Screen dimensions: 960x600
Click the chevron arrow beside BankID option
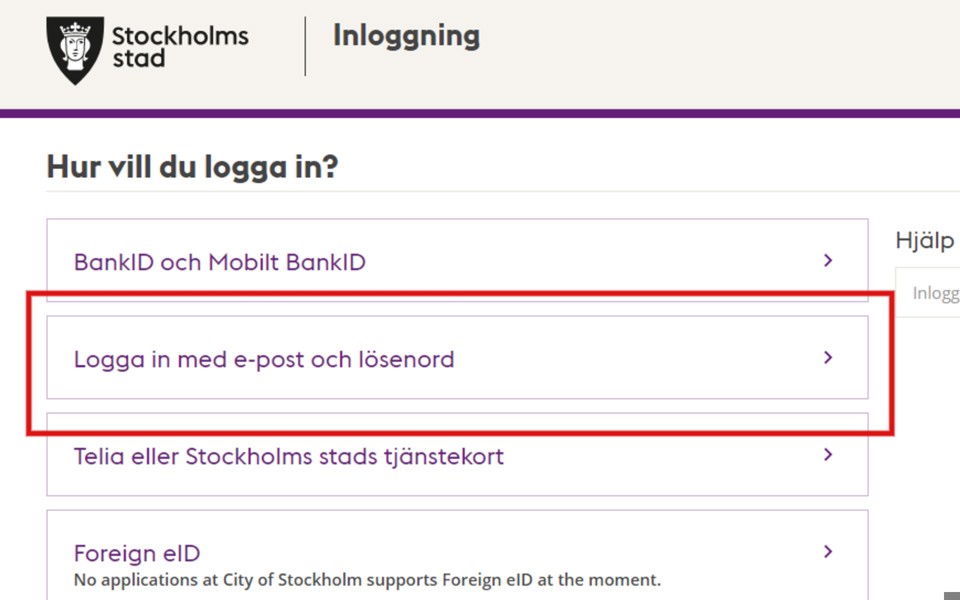828,261
